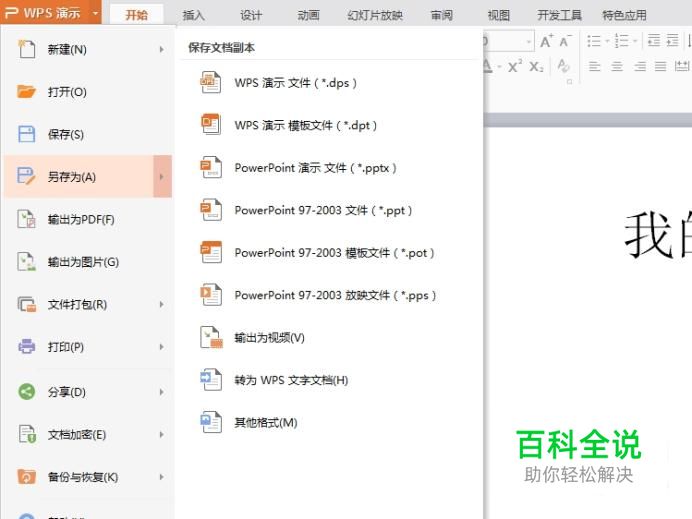692x519 pixels.
Task: Click the increase indent icon
Action: [673, 41]
